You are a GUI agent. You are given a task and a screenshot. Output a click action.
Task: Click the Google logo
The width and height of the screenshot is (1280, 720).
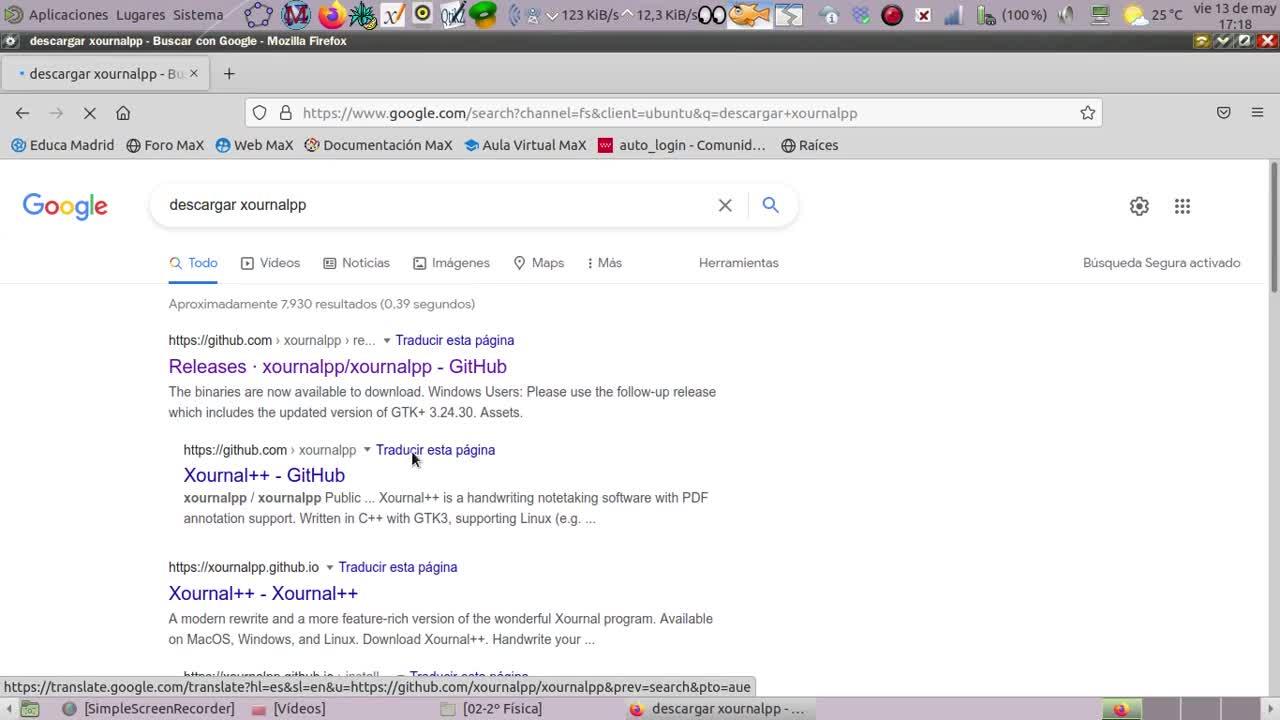click(x=65, y=206)
